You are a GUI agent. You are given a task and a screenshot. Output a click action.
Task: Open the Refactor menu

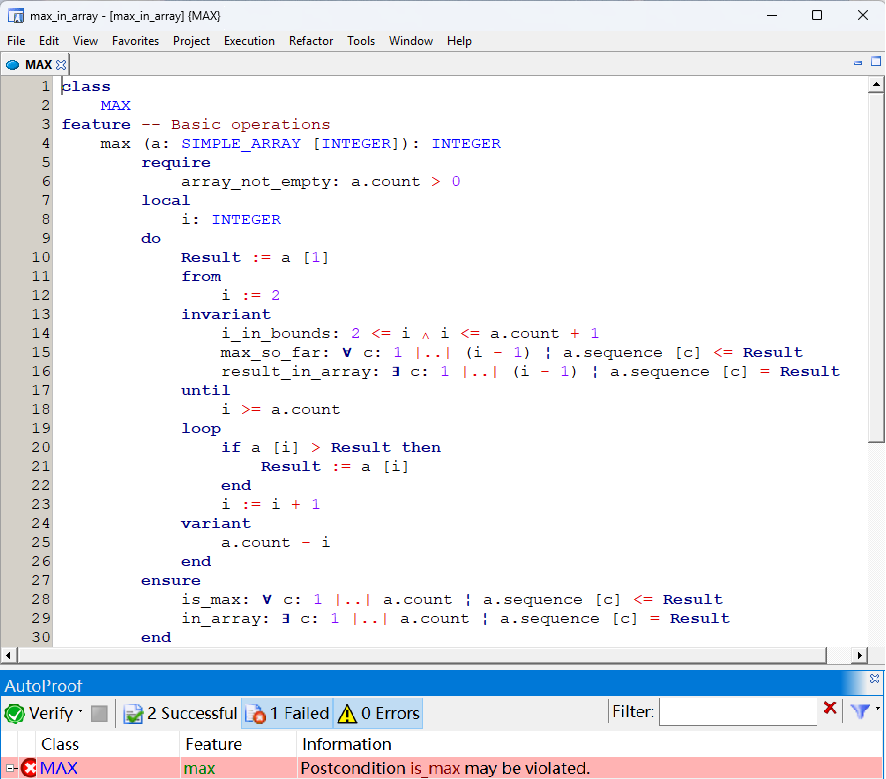point(311,41)
